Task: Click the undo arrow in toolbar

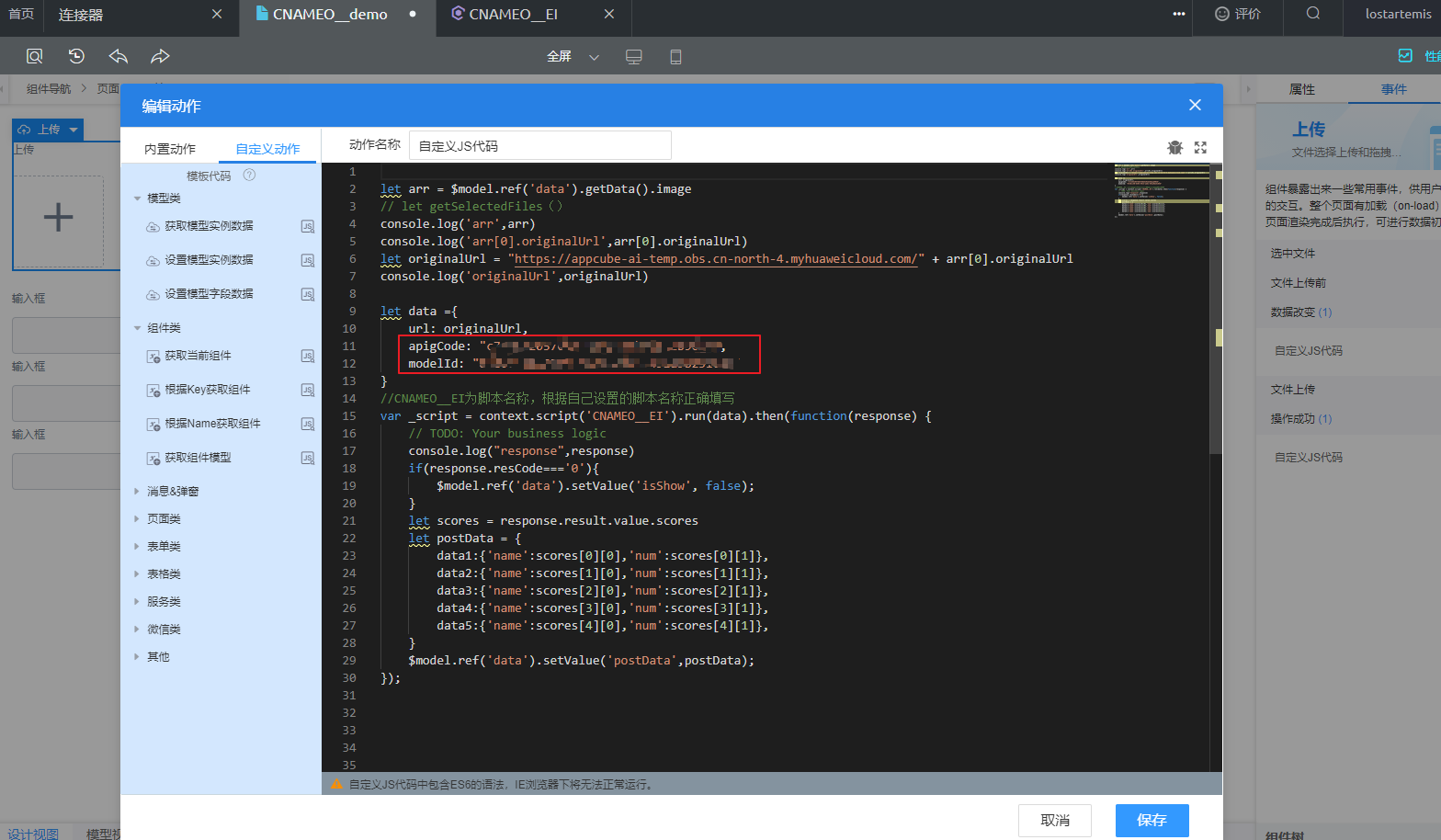Action: coord(119,56)
